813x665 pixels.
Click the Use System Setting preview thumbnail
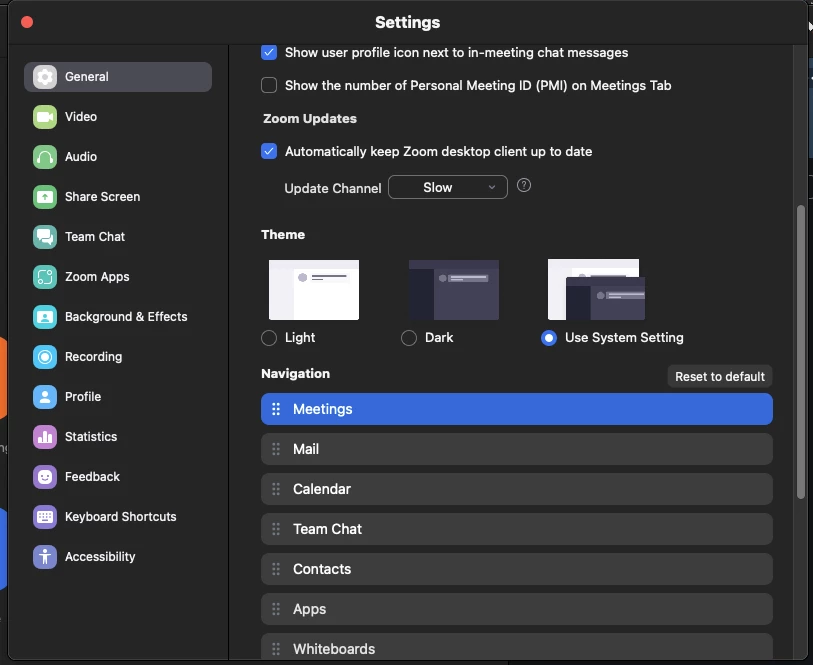tap(596, 289)
